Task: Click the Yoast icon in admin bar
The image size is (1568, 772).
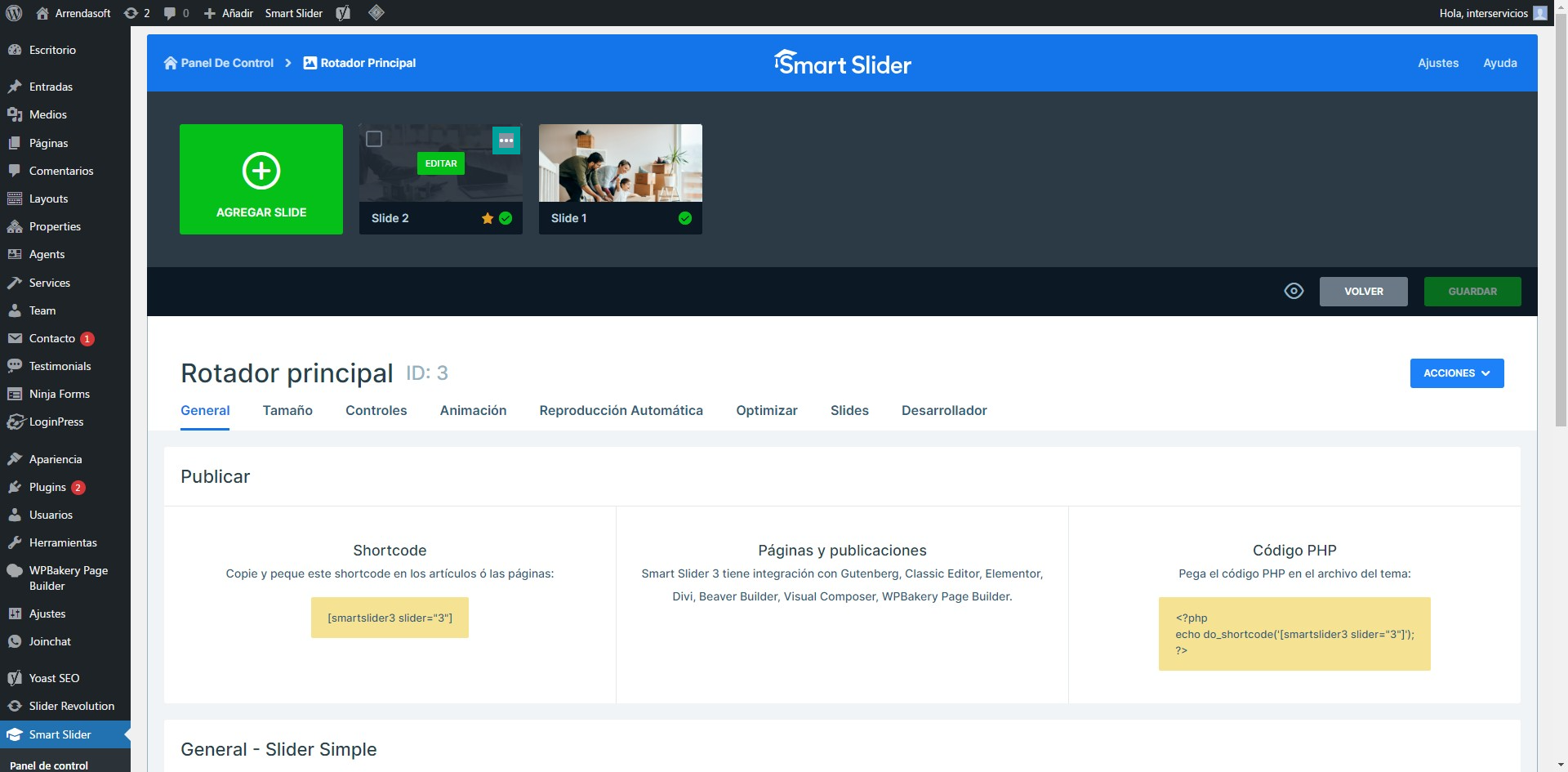Action: [x=344, y=13]
